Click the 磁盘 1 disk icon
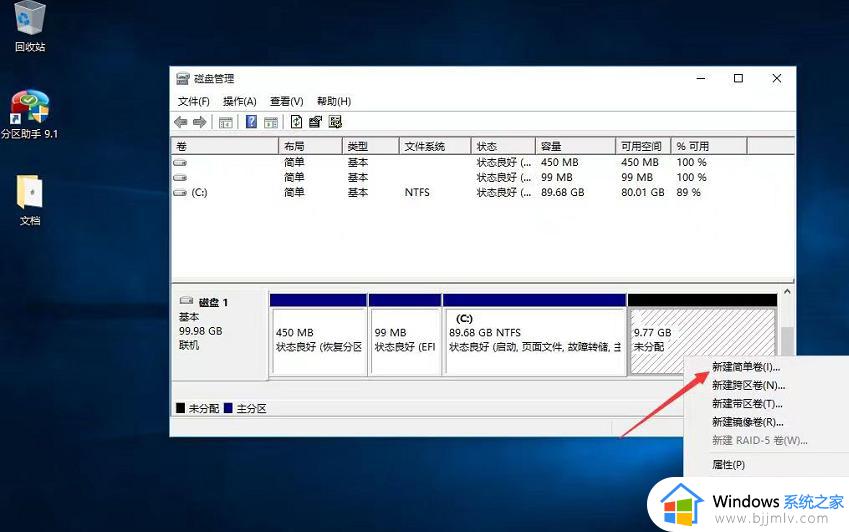Screen dimensions: 849x532 [x=186, y=300]
